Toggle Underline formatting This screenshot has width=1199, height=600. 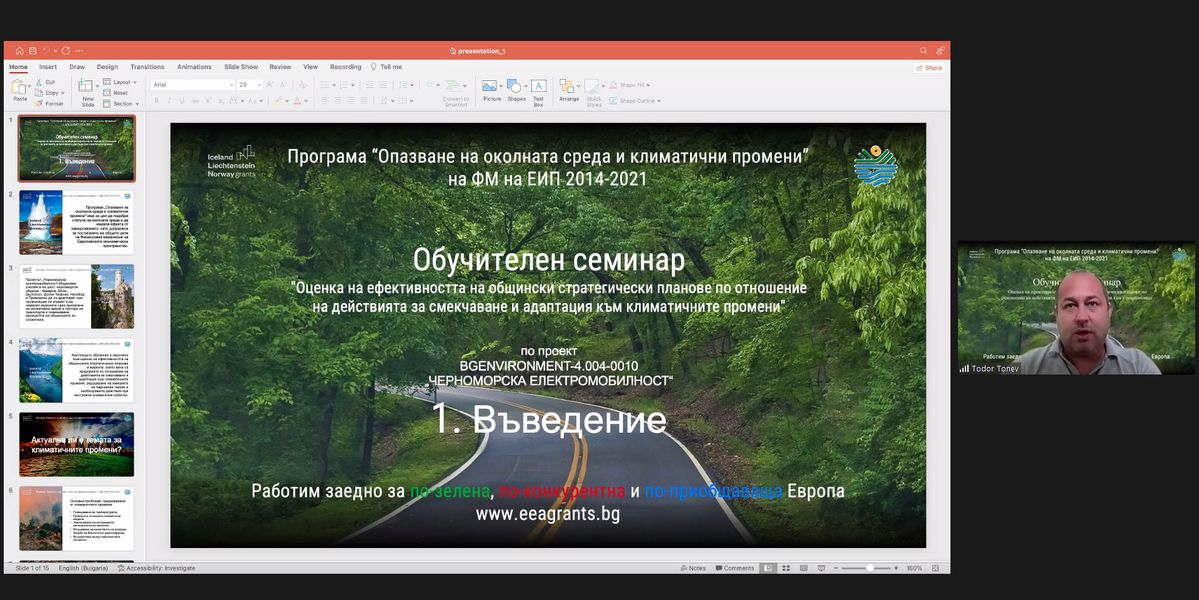click(x=182, y=100)
